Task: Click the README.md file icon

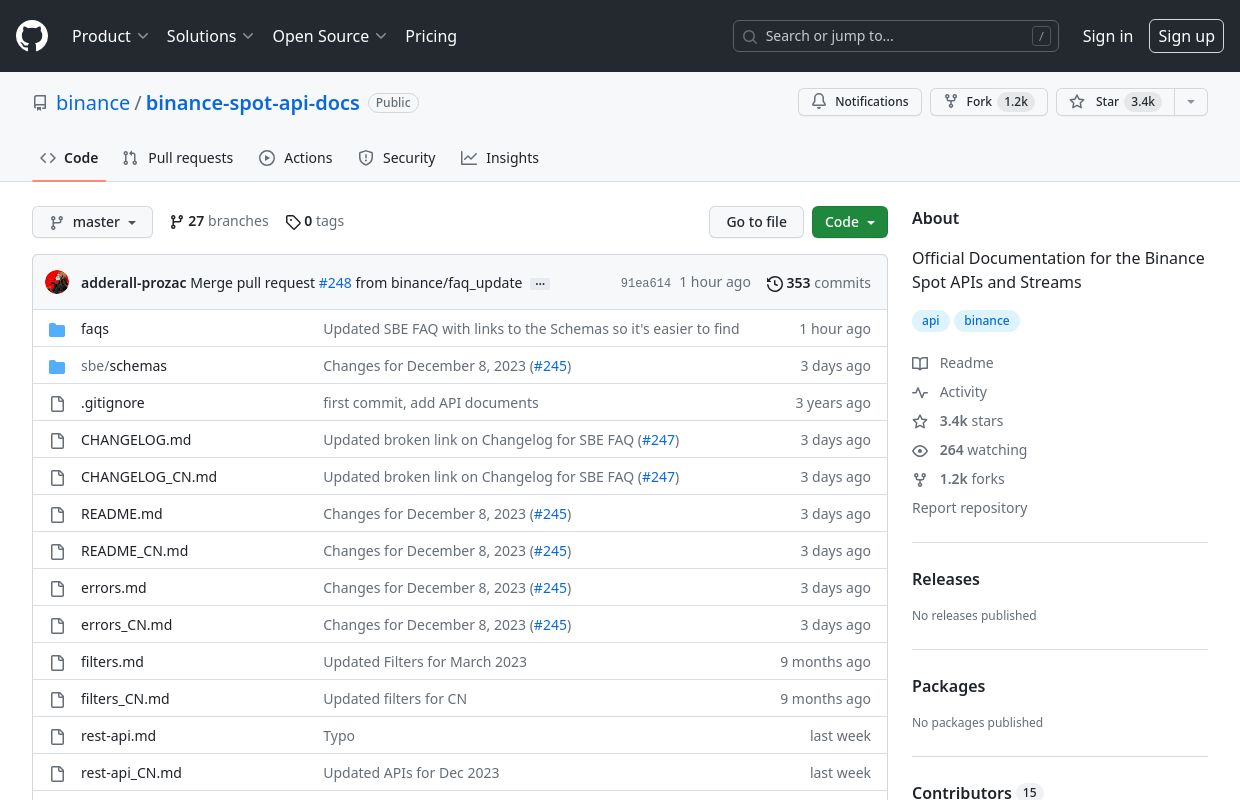Action: [57, 514]
